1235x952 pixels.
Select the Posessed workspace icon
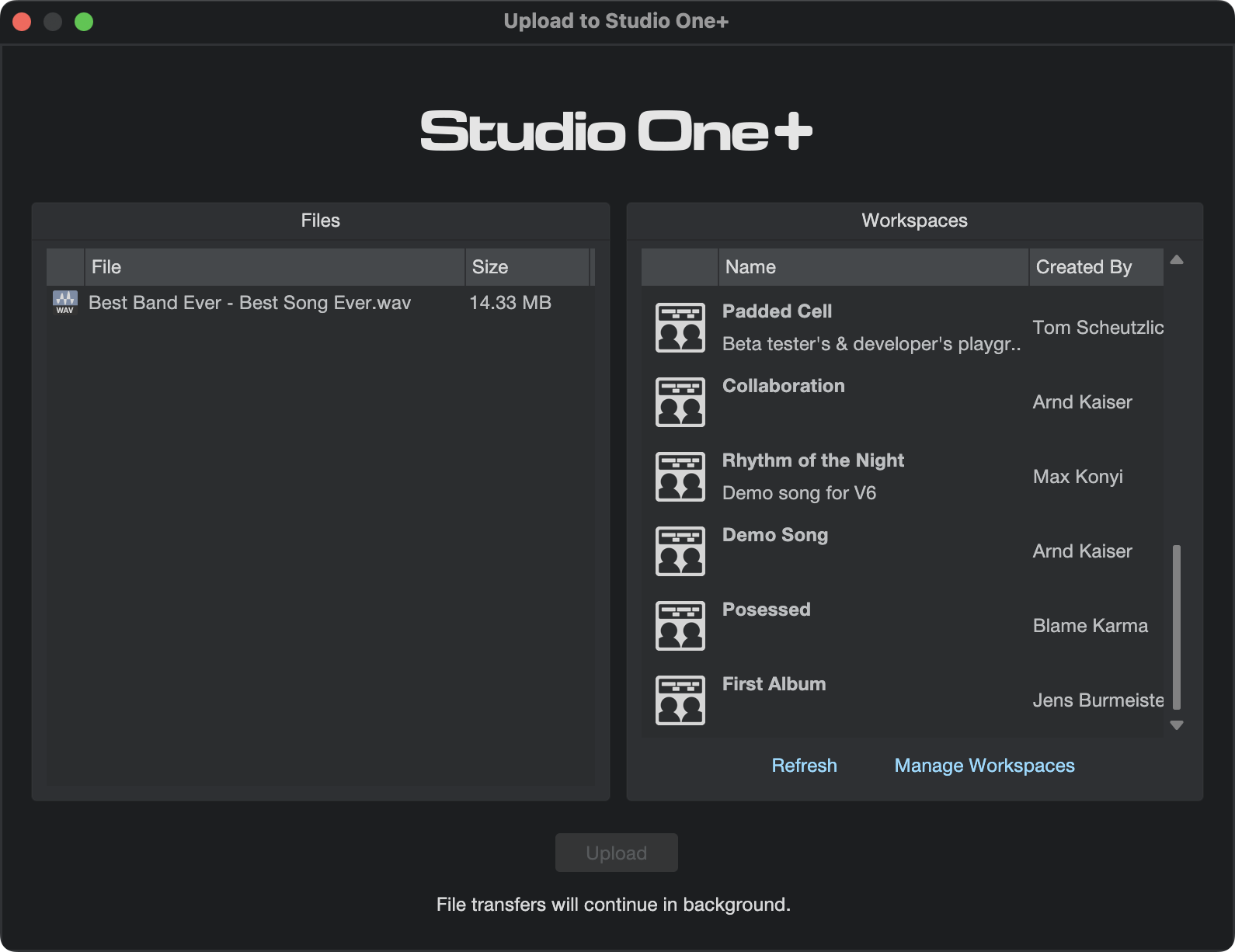click(x=680, y=626)
